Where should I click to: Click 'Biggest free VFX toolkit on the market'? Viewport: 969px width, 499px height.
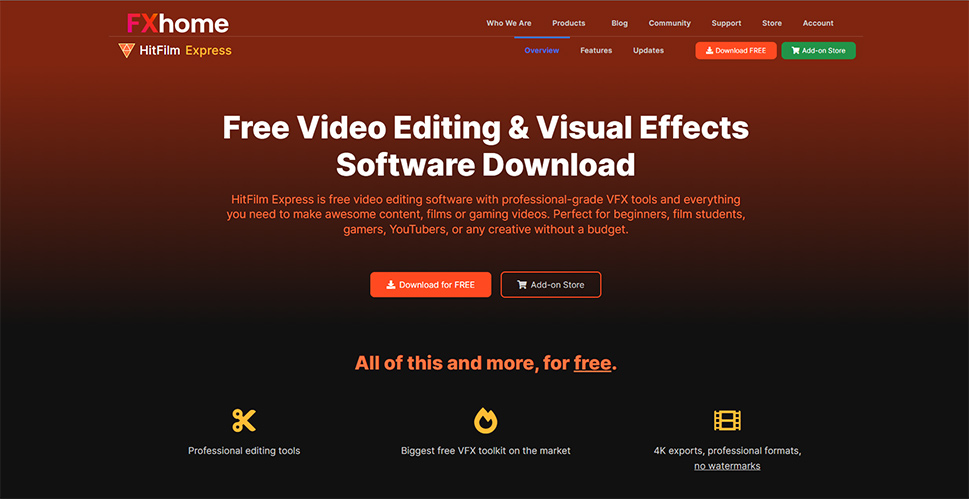pos(486,451)
